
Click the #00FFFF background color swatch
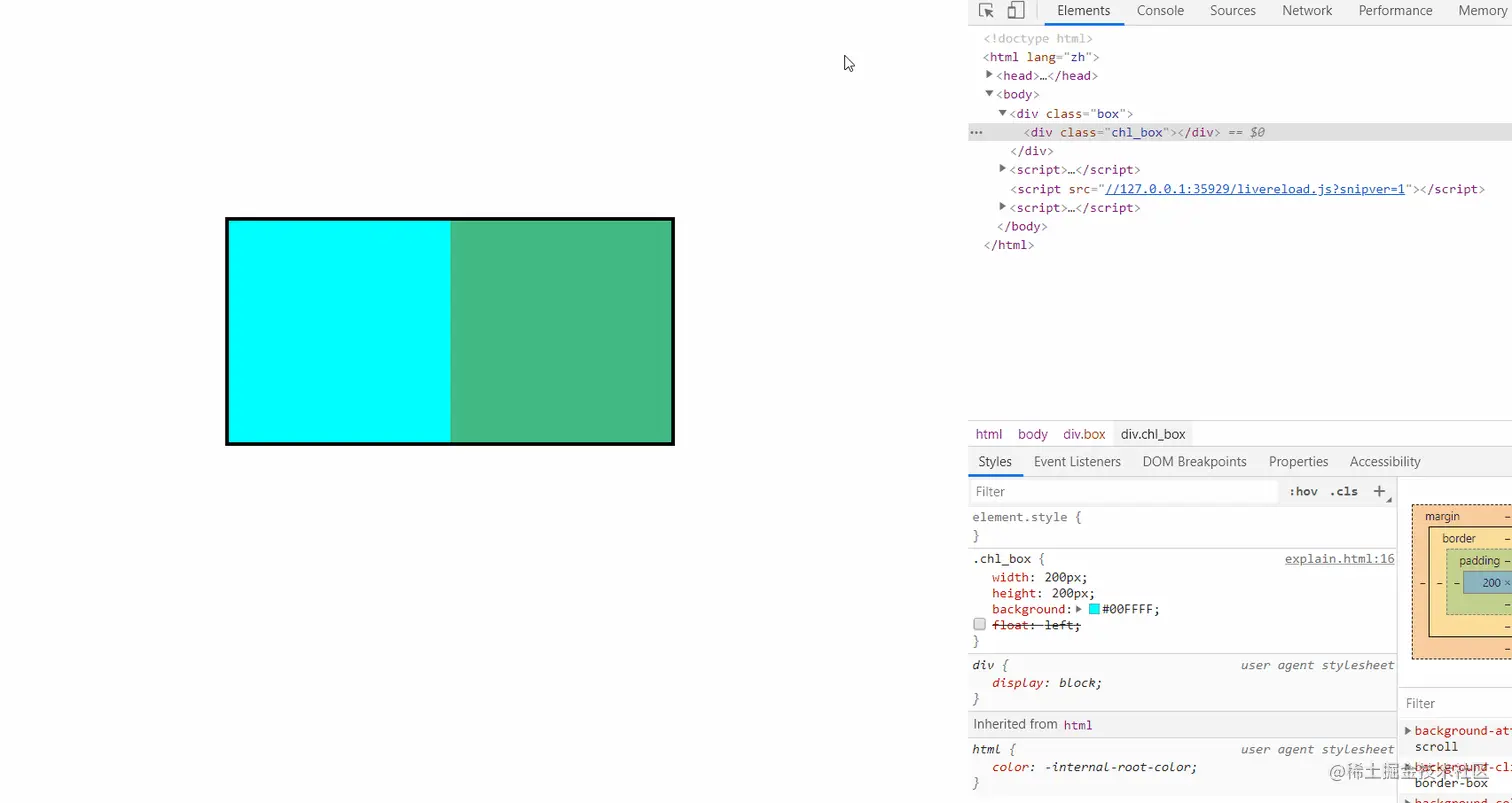click(1094, 608)
